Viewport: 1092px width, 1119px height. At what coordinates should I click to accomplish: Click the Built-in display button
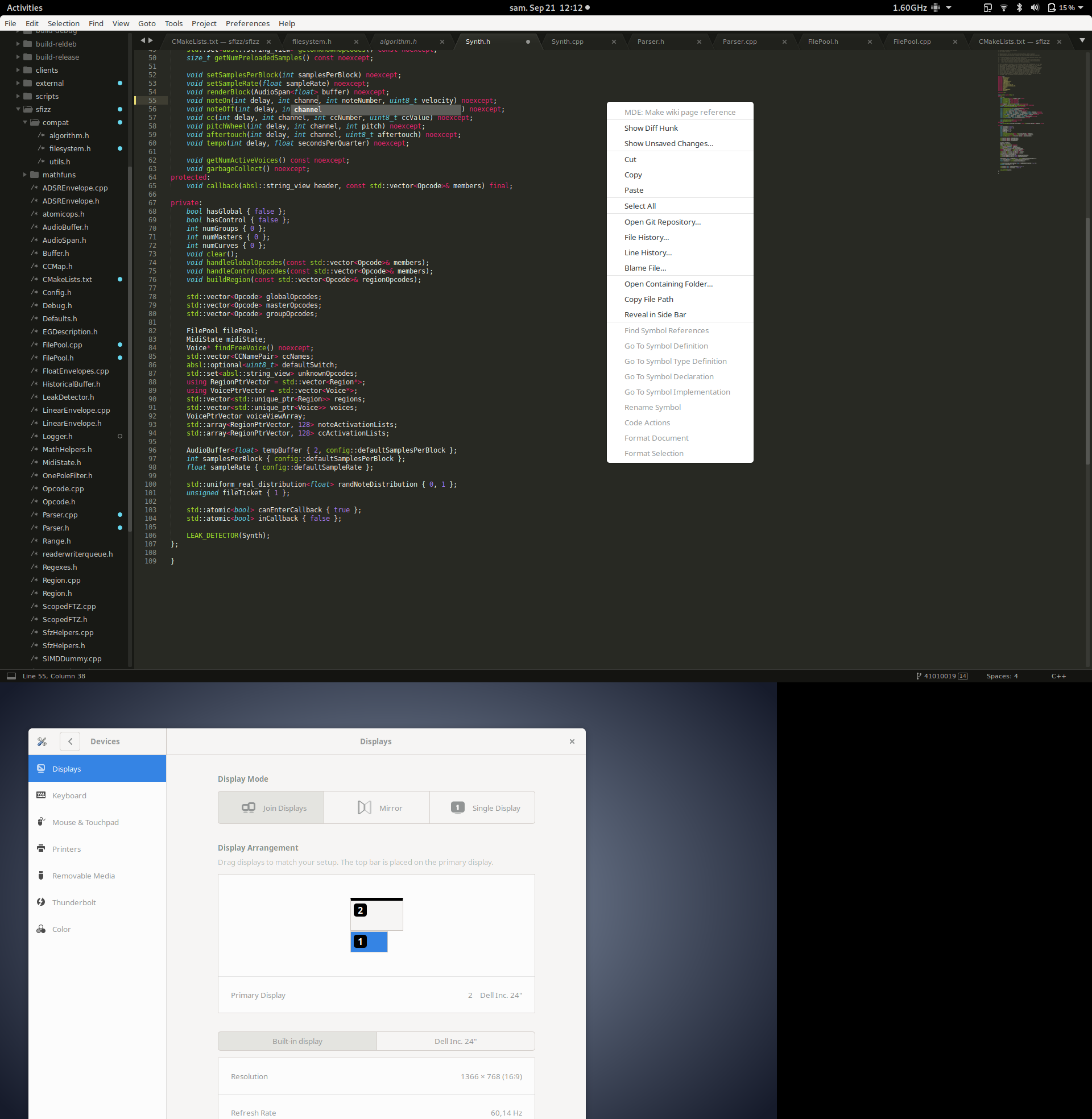297,1041
